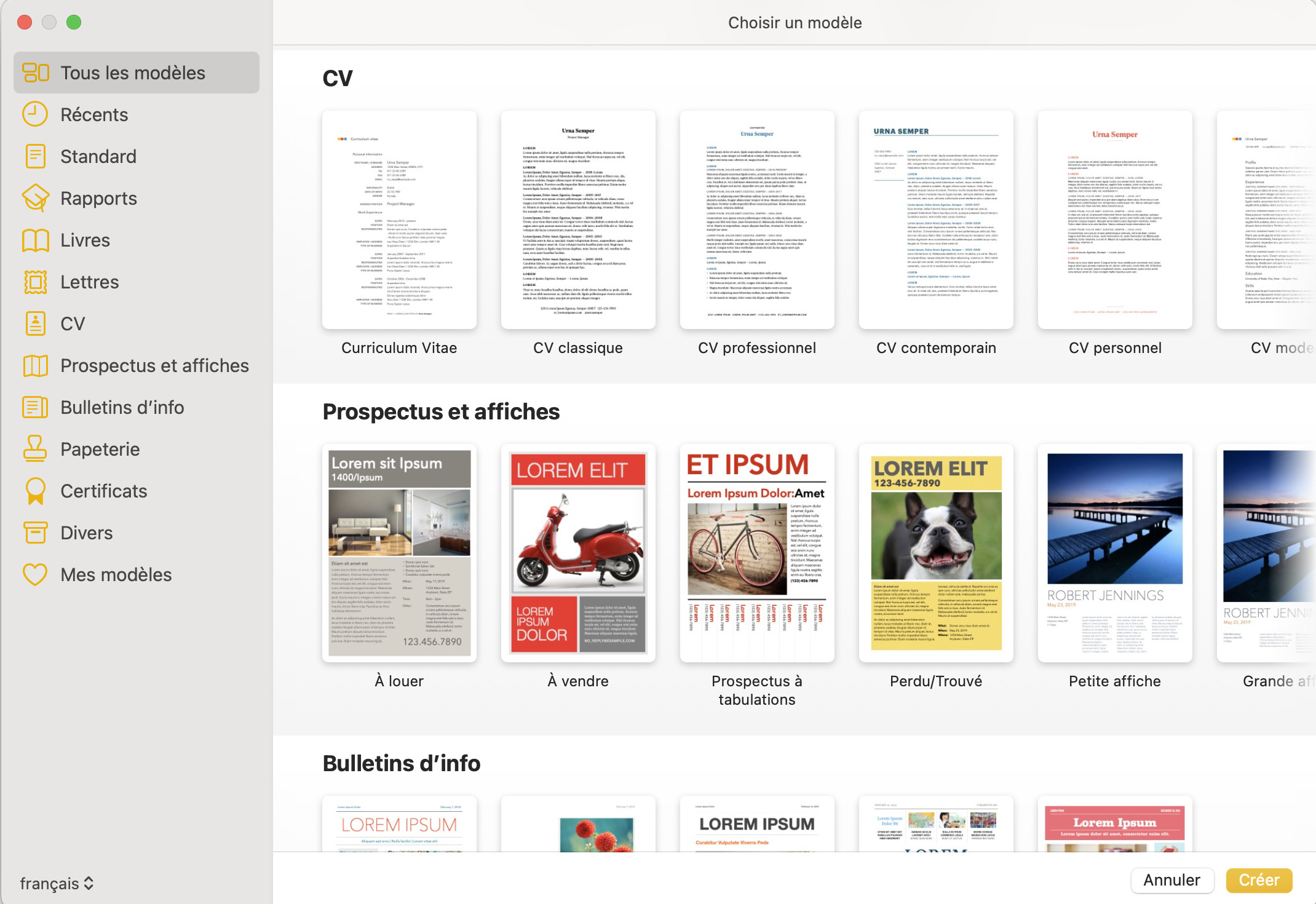Image resolution: width=1316 pixels, height=904 pixels.
Task: Open the Certificats category
Action: point(137,491)
